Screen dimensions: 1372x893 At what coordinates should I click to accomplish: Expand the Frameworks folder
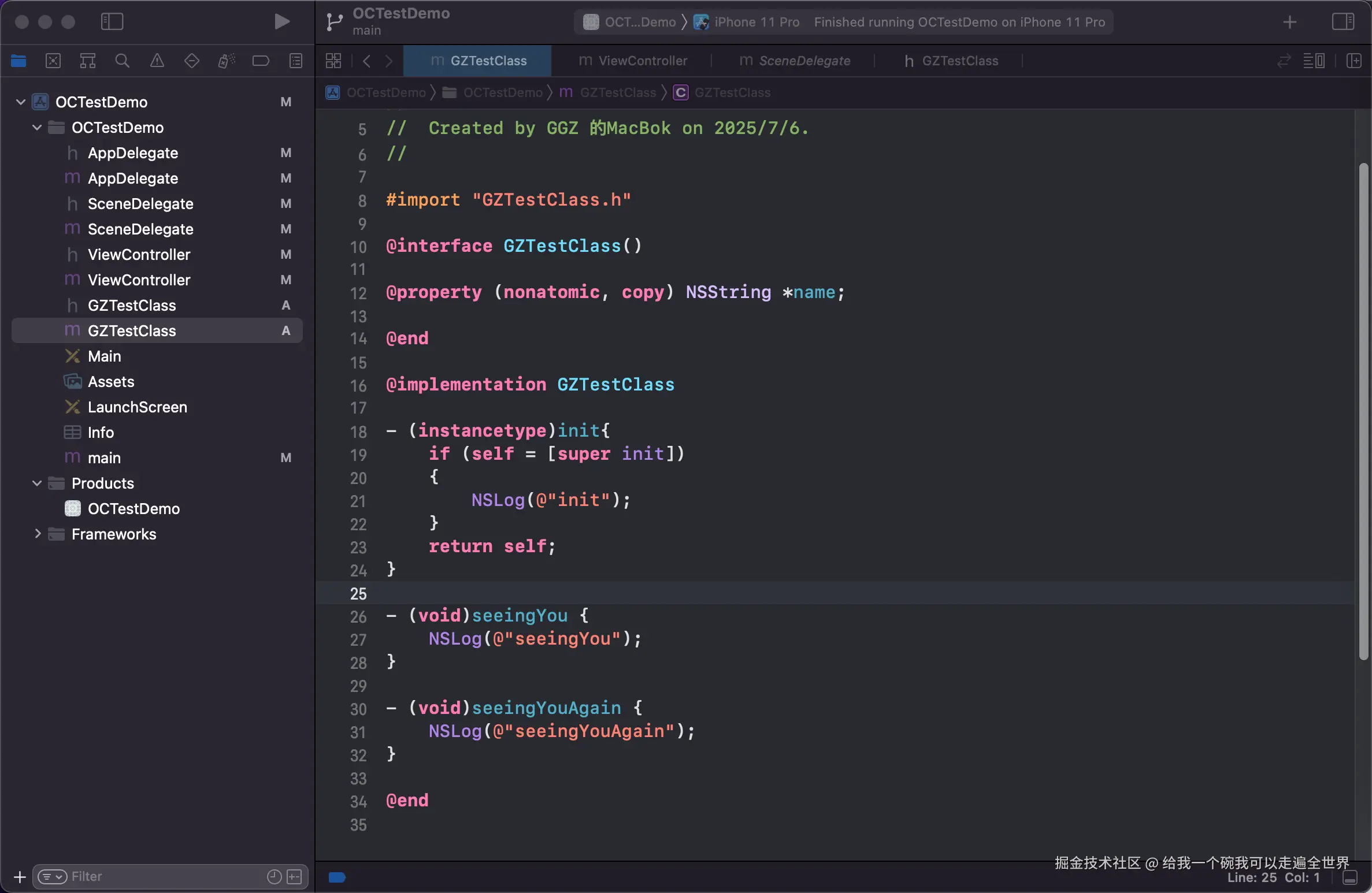(38, 534)
